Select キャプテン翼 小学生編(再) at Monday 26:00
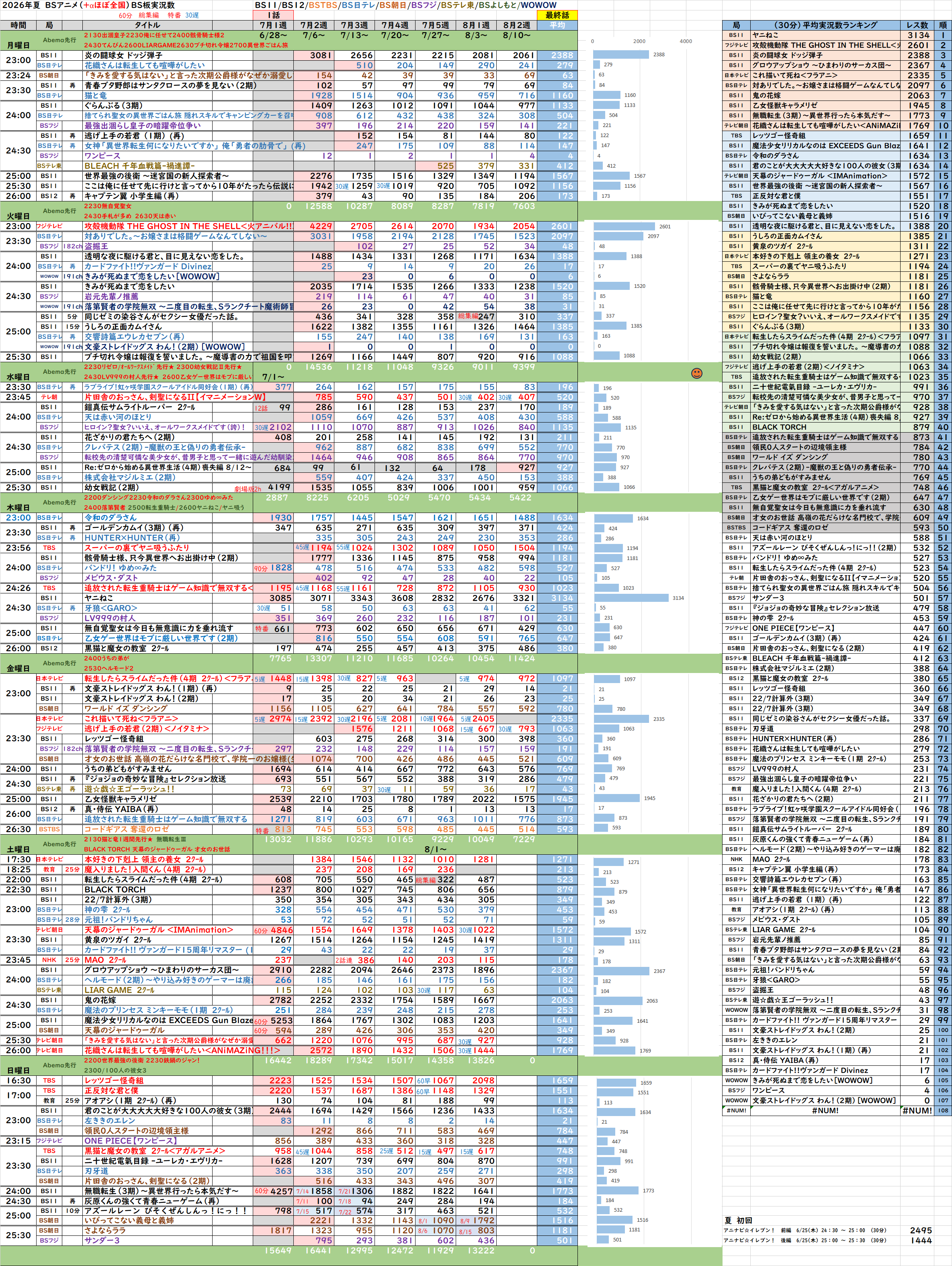The image size is (952, 1266). click(x=131, y=196)
